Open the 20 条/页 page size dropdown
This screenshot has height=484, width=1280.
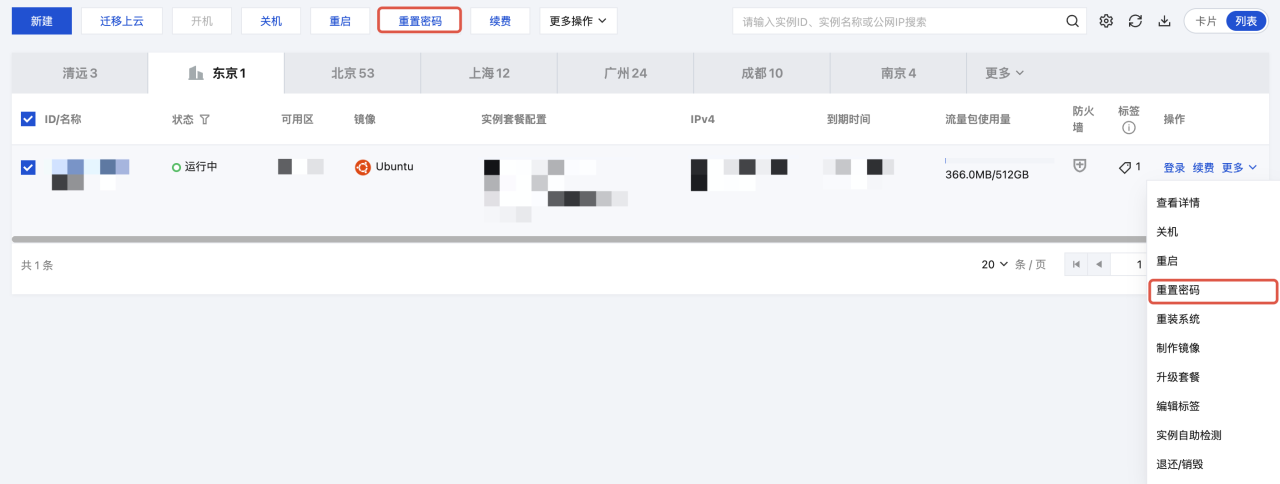coord(995,265)
